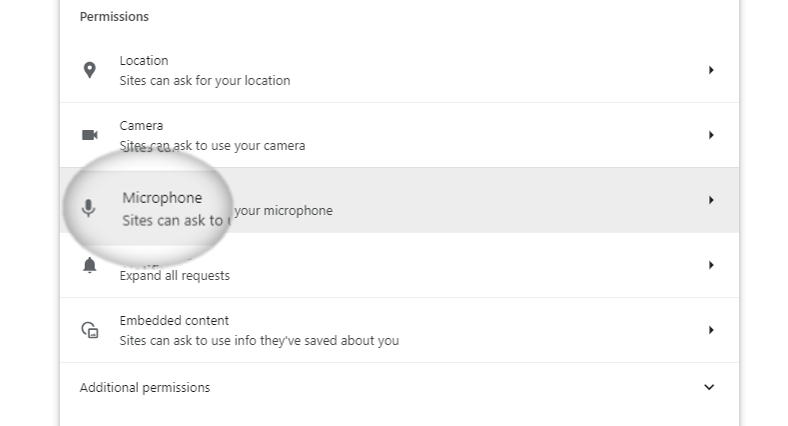Click the Location pin icon
The image size is (788, 426).
coord(89,70)
